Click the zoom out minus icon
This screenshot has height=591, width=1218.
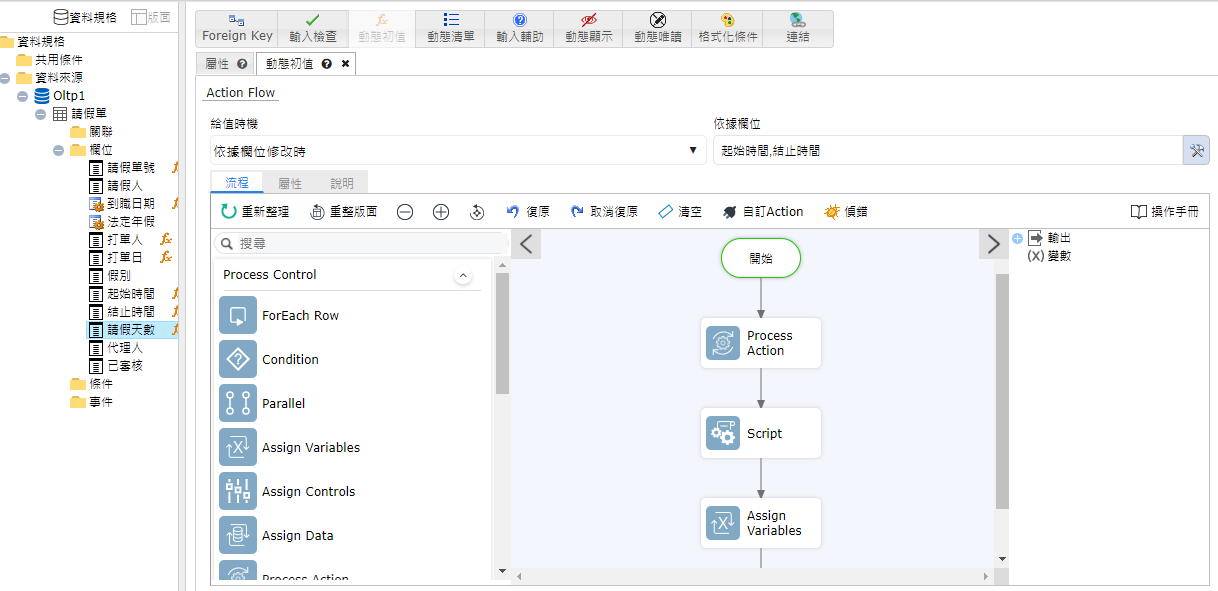click(405, 212)
